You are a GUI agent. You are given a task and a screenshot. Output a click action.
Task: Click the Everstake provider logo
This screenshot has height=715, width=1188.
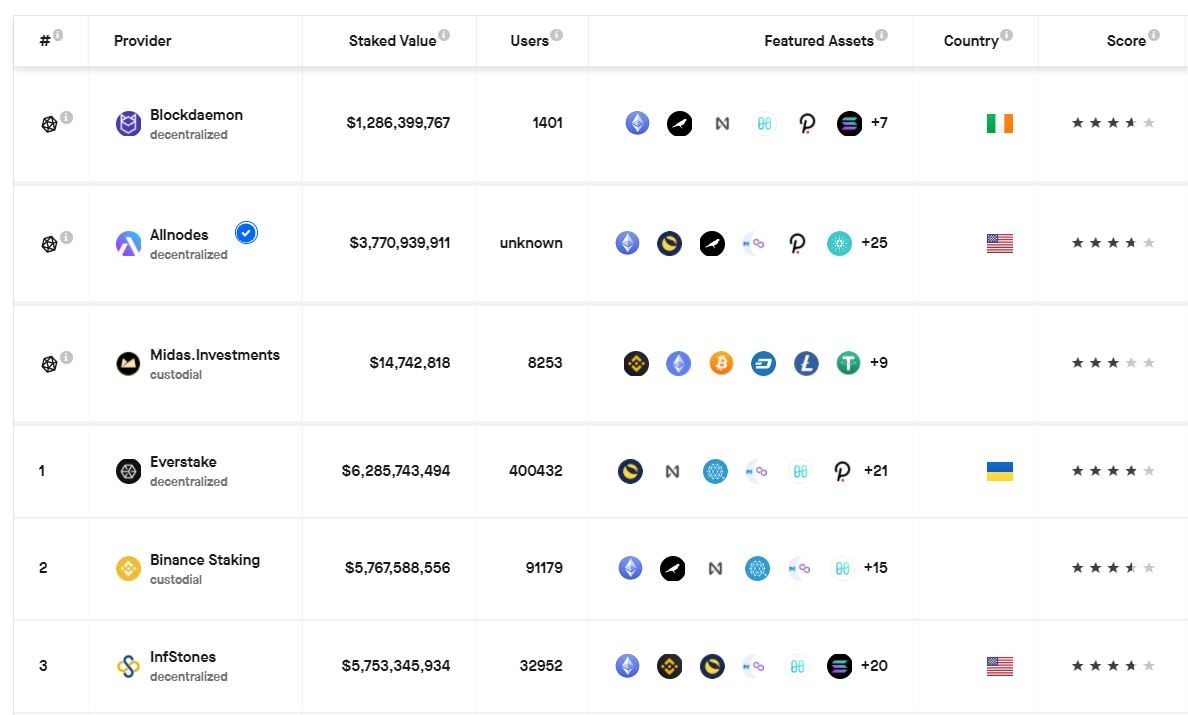click(x=128, y=471)
